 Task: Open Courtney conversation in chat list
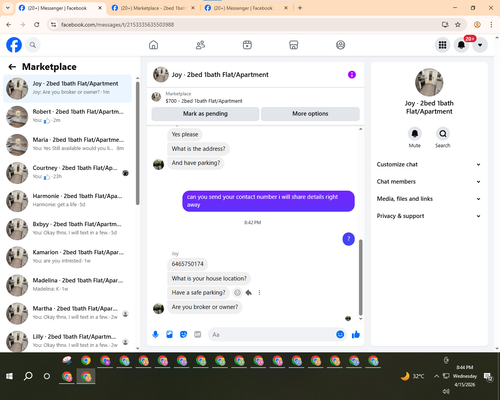pyautogui.click(x=67, y=173)
